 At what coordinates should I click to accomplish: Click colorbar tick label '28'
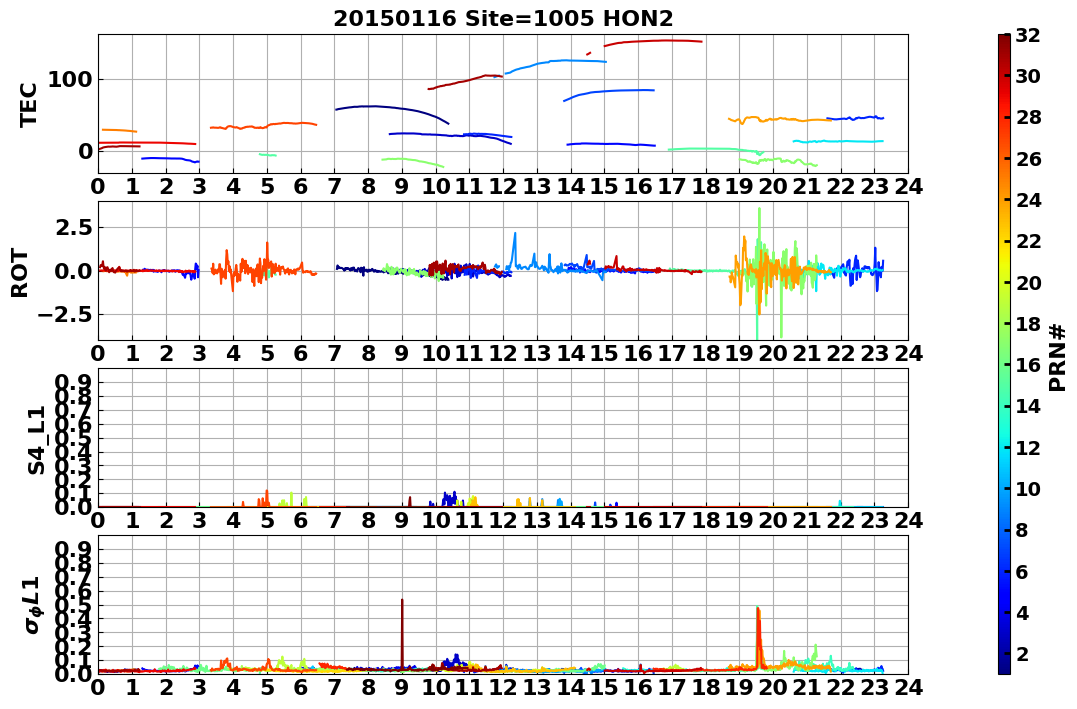pyautogui.click(x=1028, y=117)
